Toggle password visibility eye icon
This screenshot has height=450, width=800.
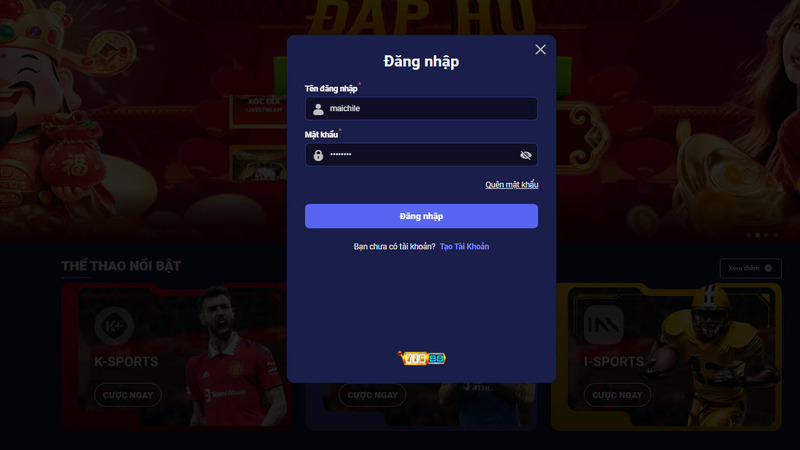tap(526, 155)
